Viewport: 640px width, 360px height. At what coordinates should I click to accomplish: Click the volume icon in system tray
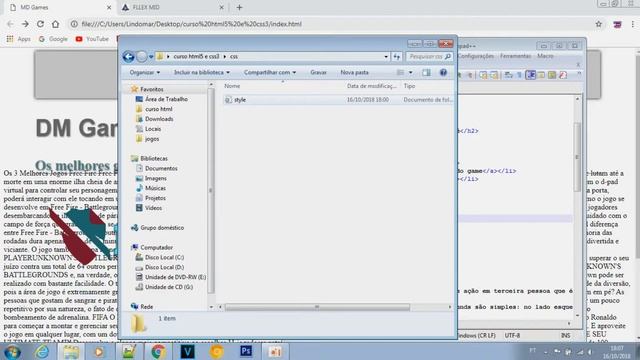591,351
